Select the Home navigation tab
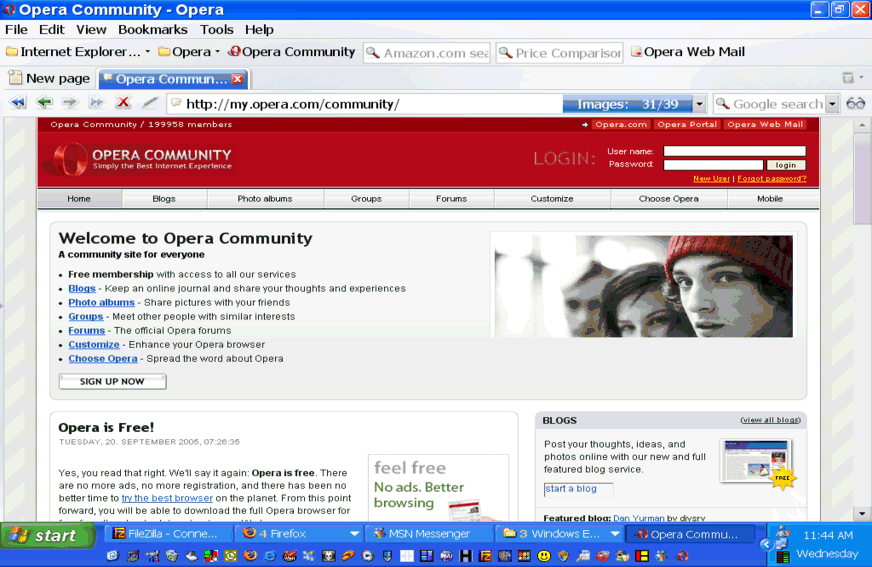This screenshot has height=567, width=872. pyautogui.click(x=79, y=198)
